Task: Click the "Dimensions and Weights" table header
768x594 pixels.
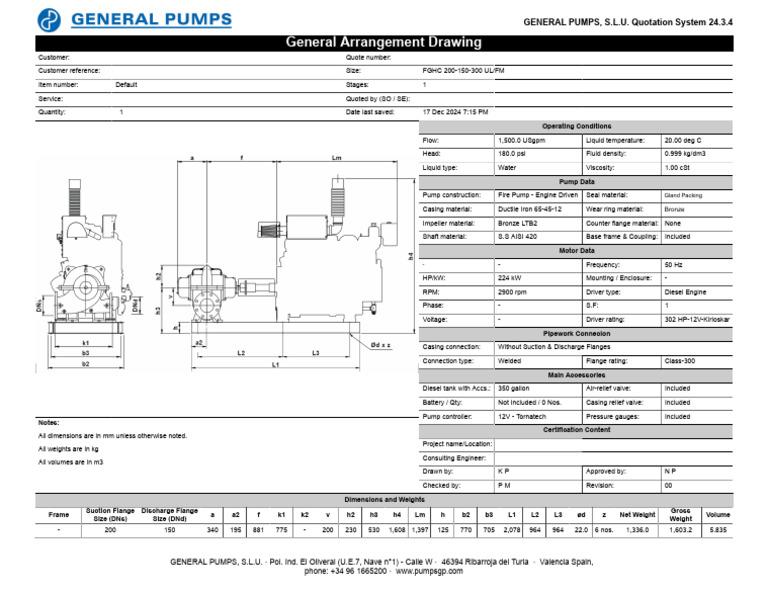Action: click(384, 500)
